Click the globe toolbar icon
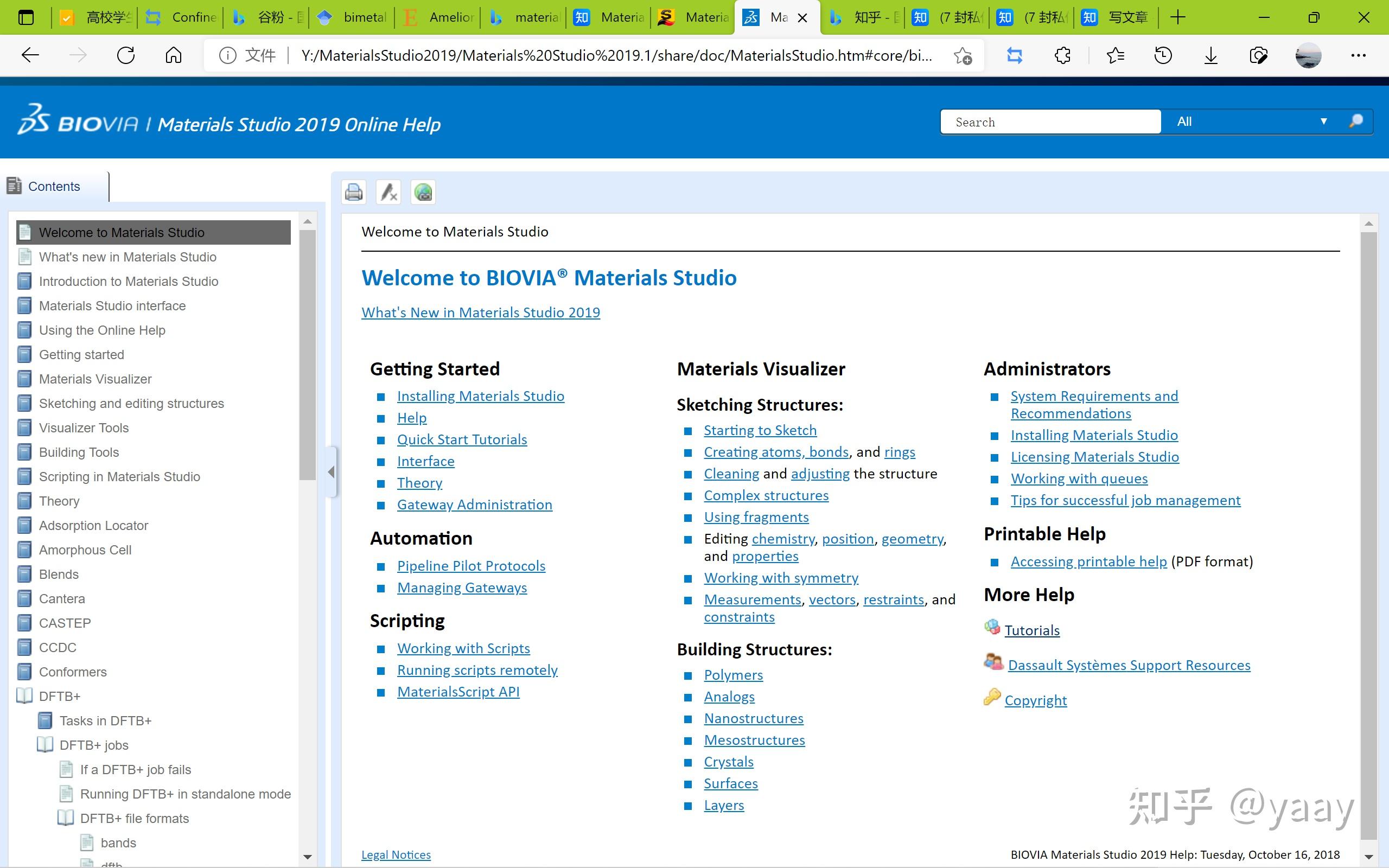Screen dimensions: 1389x868 click(423, 192)
